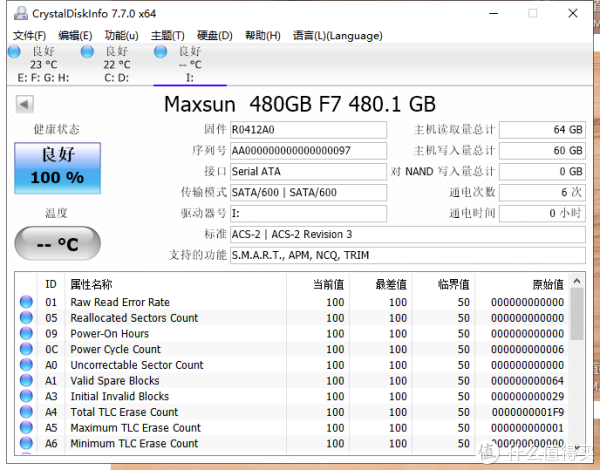This screenshot has height=470, width=600.
Task: Click raw value 000000000064
Action: 527,380
